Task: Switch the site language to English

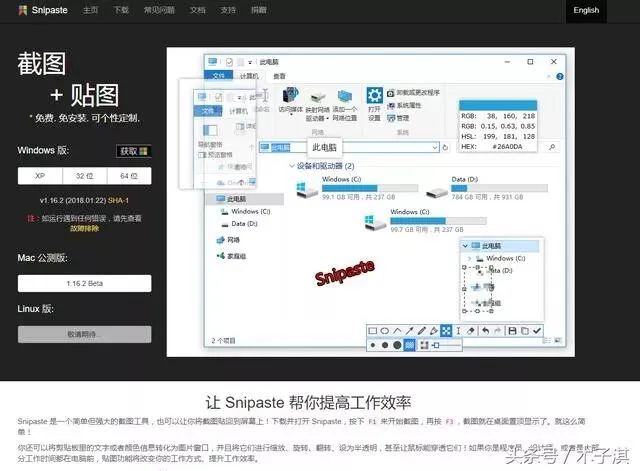Action: coord(586,10)
